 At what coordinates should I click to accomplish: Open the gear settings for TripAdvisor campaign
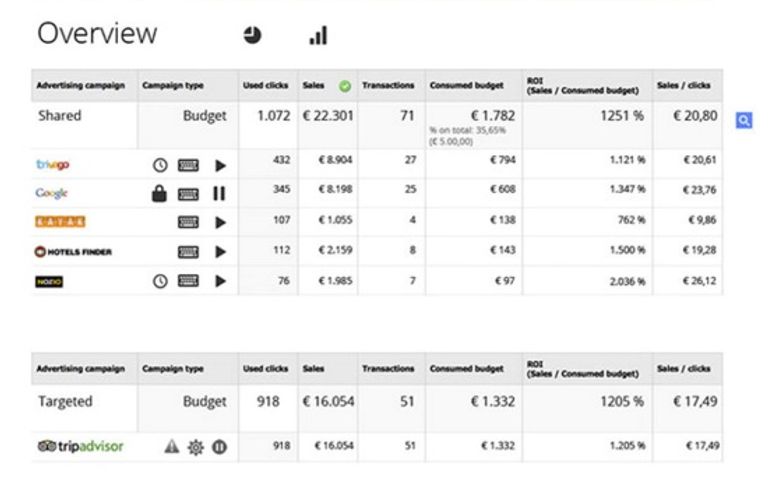coord(195,446)
